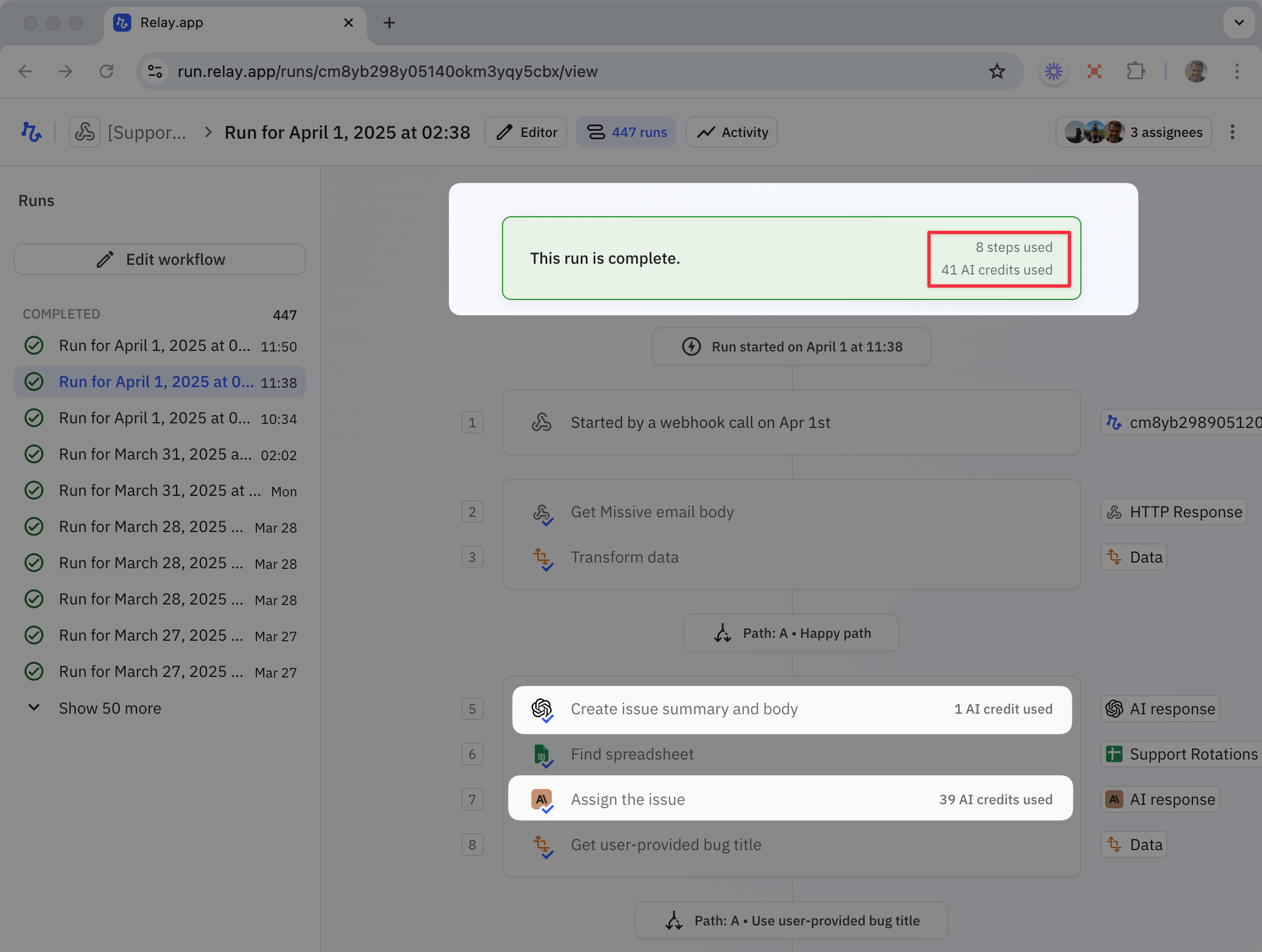
Task: Click the OpenAI icon on step 5
Action: [x=542, y=709]
